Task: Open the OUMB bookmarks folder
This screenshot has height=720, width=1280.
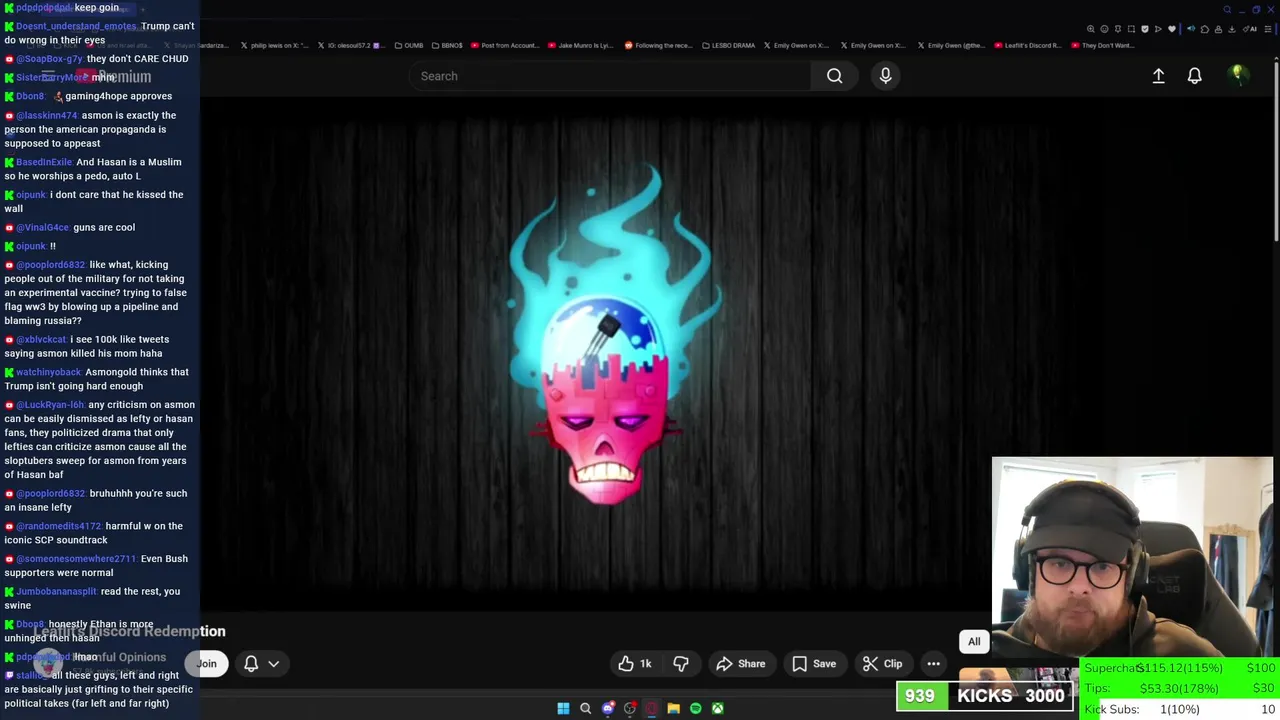Action: (x=408, y=45)
